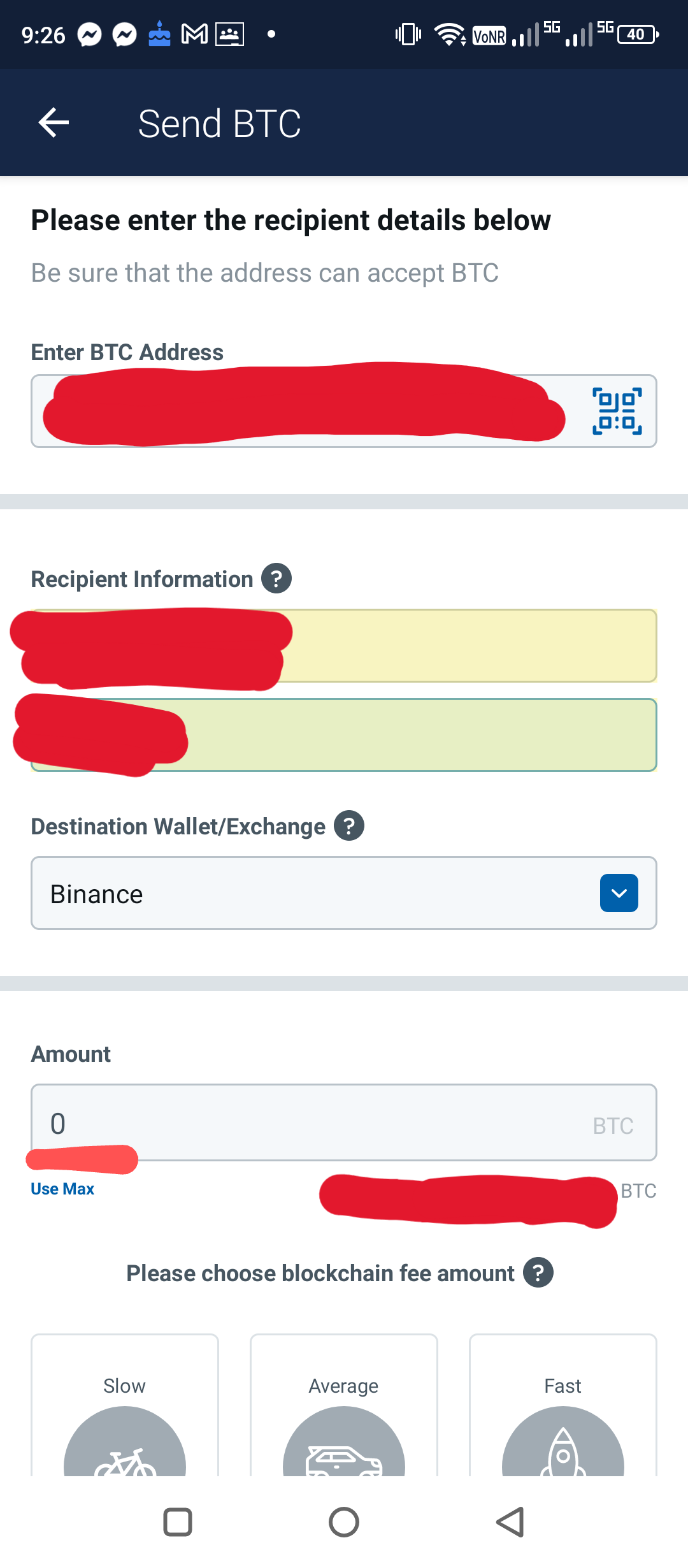The width and height of the screenshot is (688, 1568).
Task: Select the Slow bicycle fee option
Action: [x=125, y=1405]
